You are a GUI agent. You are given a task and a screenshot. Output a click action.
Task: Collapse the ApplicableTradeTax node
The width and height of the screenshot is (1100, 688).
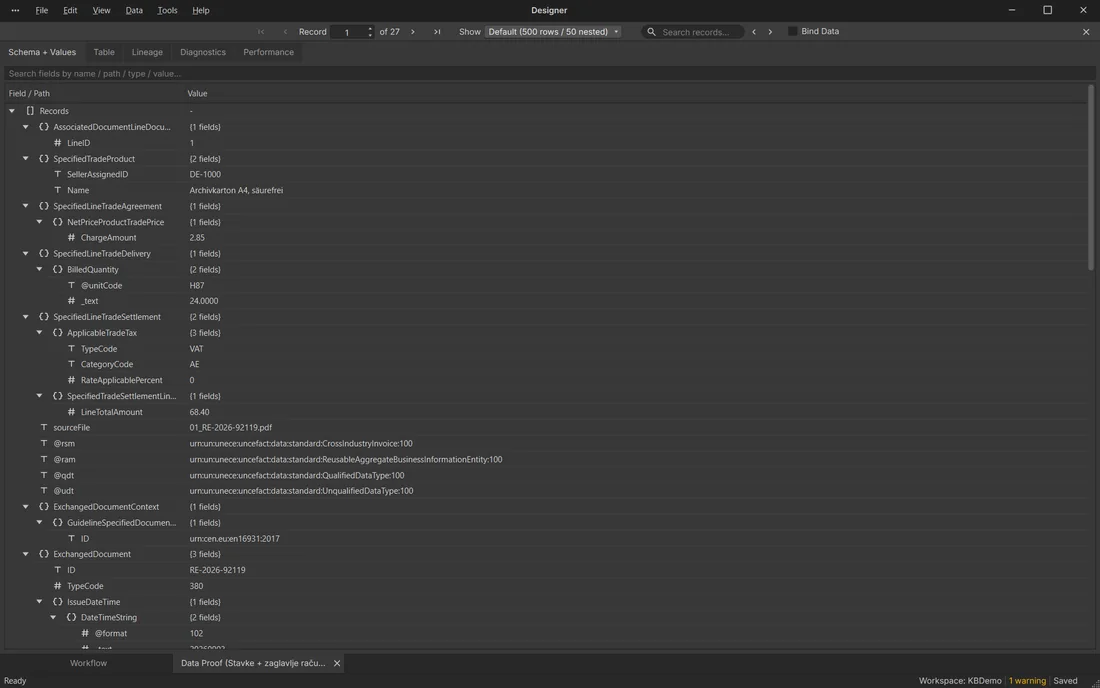point(40,332)
